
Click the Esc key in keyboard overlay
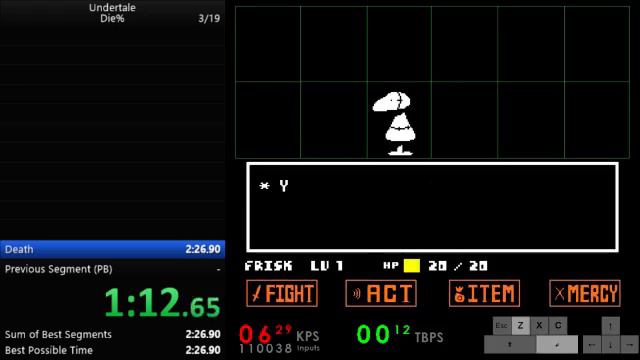point(501,325)
